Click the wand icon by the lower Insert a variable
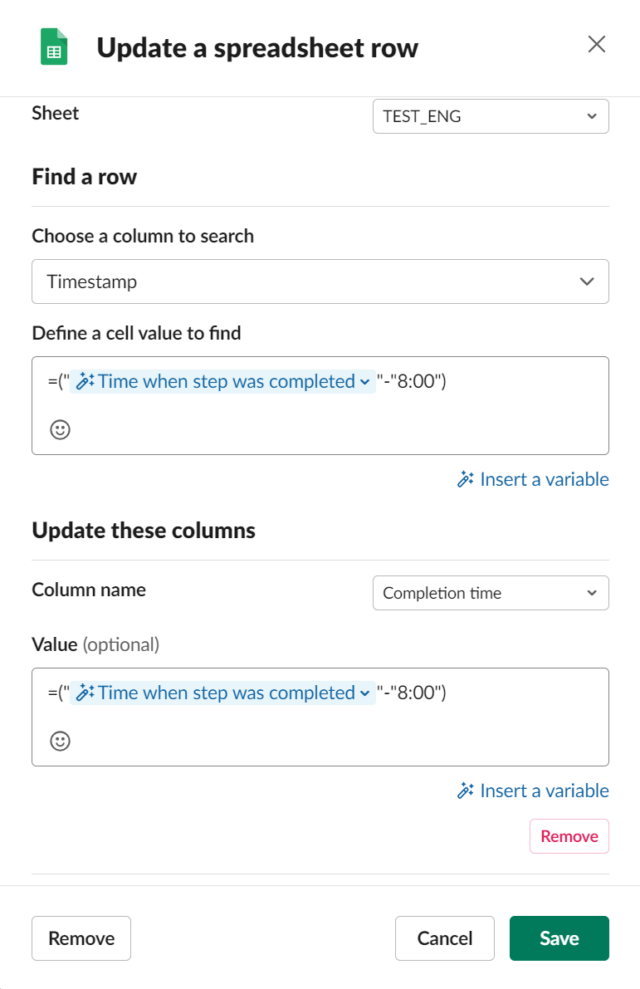Image resolution: width=640 pixels, height=989 pixels. (464, 790)
